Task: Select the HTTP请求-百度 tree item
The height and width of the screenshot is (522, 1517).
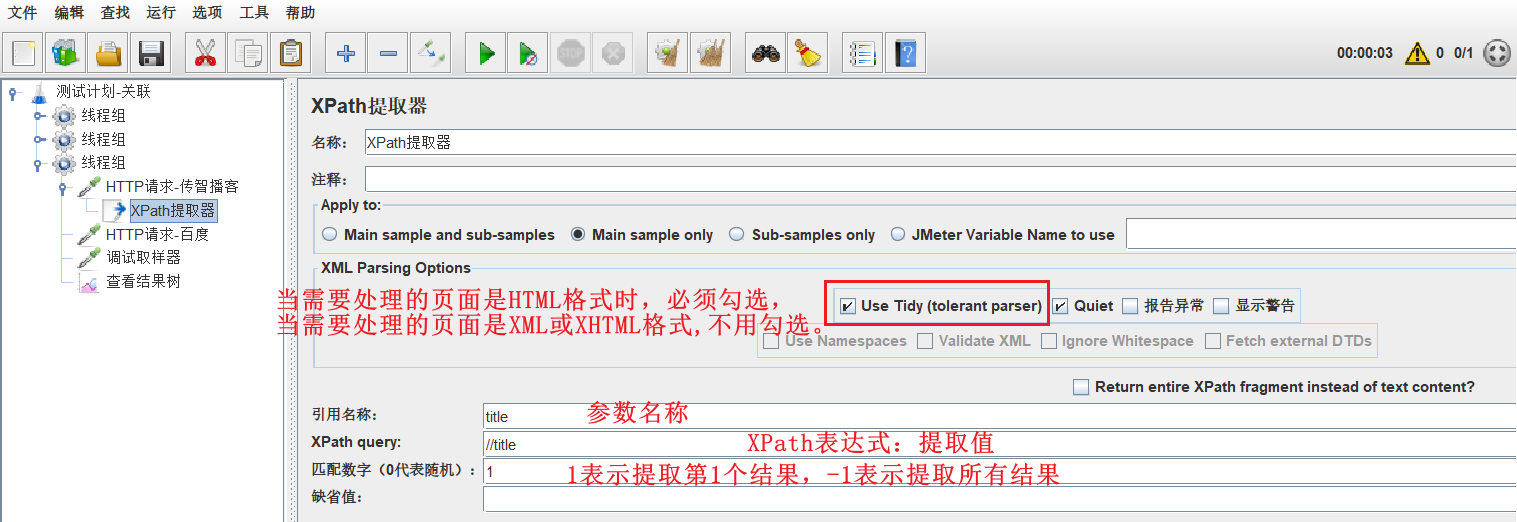Action: click(x=157, y=234)
